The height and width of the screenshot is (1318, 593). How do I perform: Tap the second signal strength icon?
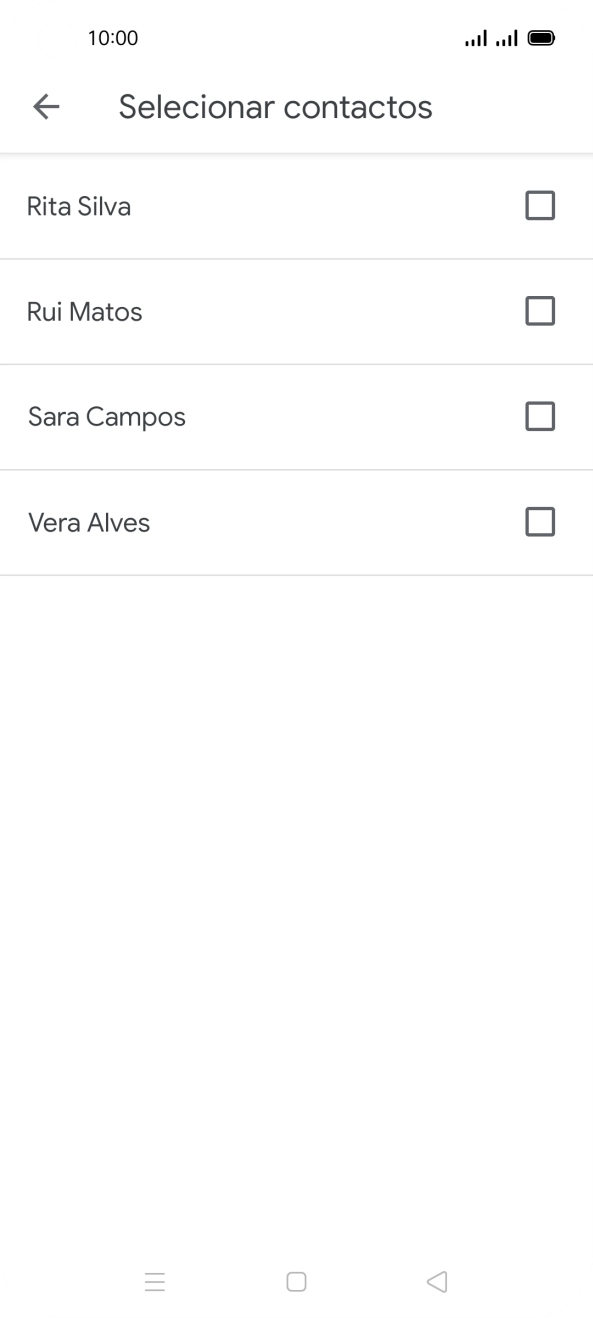[x=507, y=37]
